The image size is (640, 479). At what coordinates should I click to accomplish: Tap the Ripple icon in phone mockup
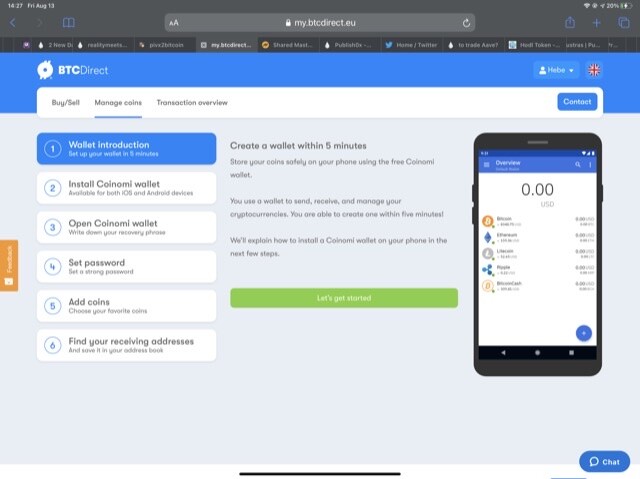click(x=487, y=270)
